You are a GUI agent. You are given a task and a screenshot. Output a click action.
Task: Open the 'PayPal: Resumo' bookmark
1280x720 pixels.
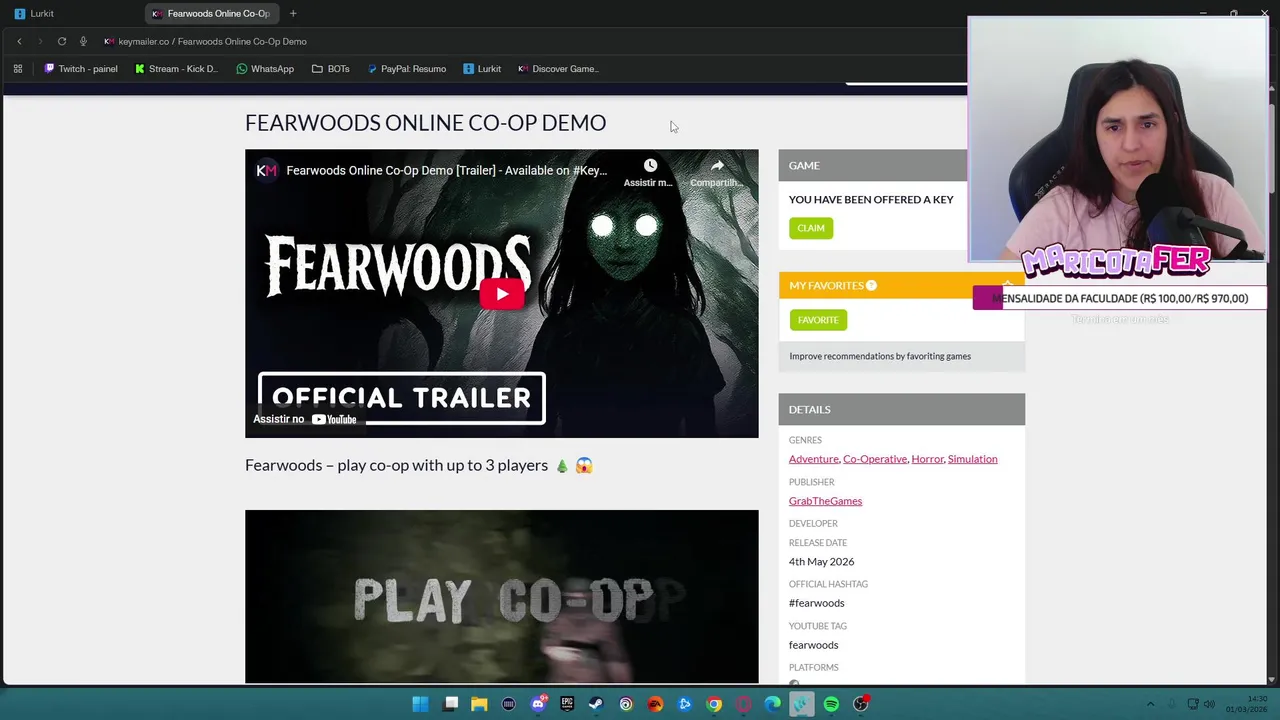(406, 69)
